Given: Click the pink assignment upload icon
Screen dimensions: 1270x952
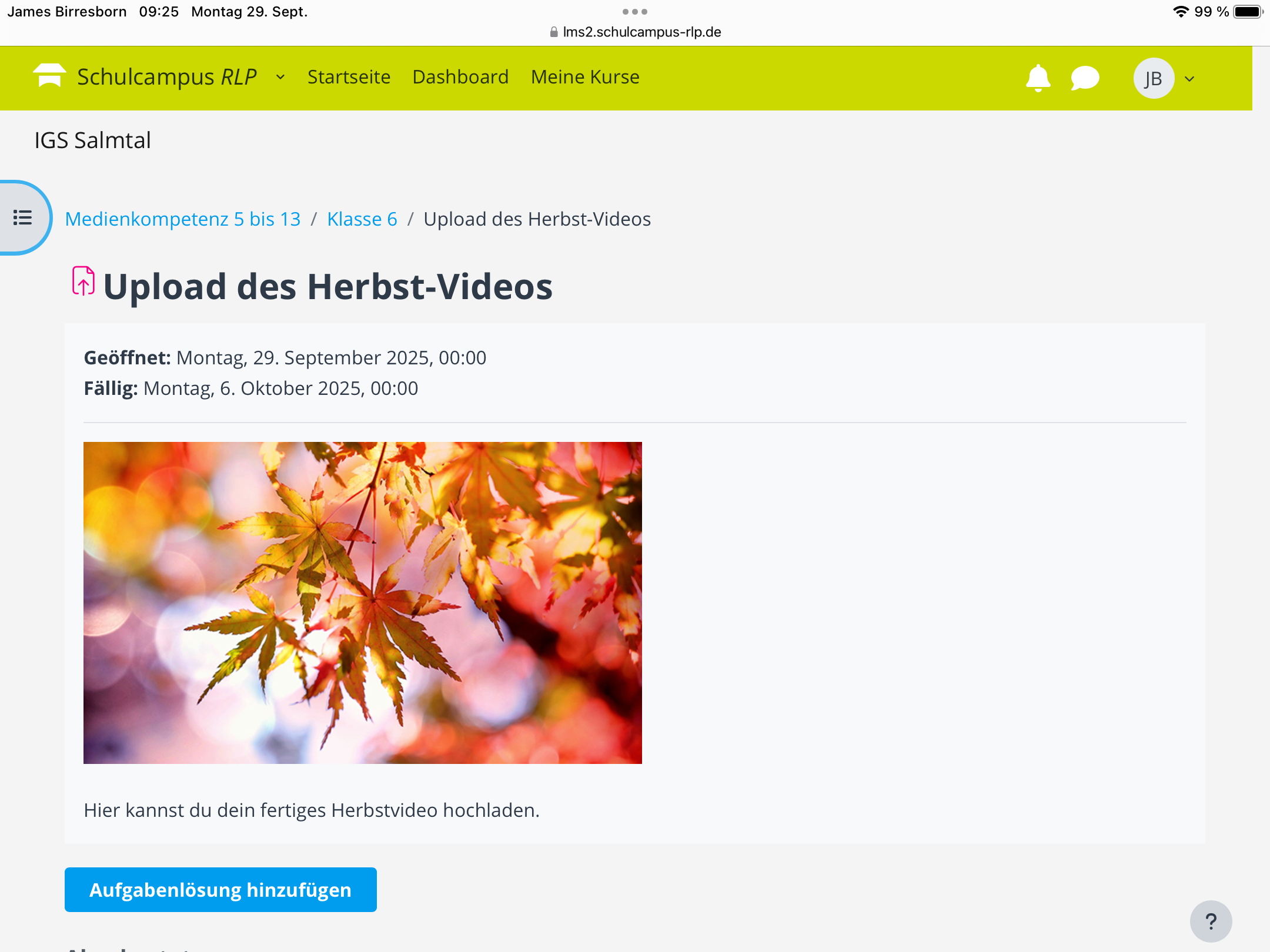Looking at the screenshot, I should coord(83,281).
